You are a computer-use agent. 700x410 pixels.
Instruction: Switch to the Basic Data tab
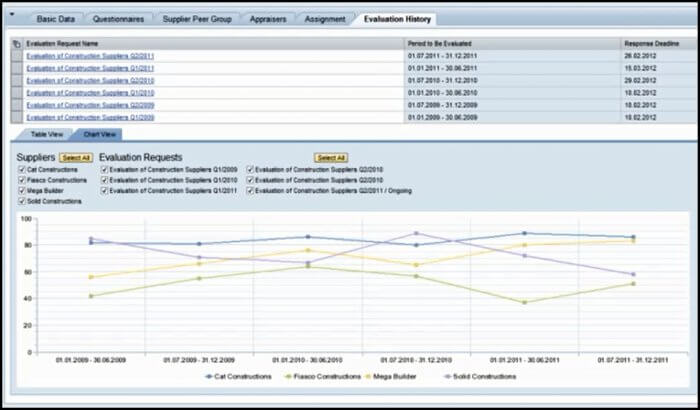click(55, 19)
